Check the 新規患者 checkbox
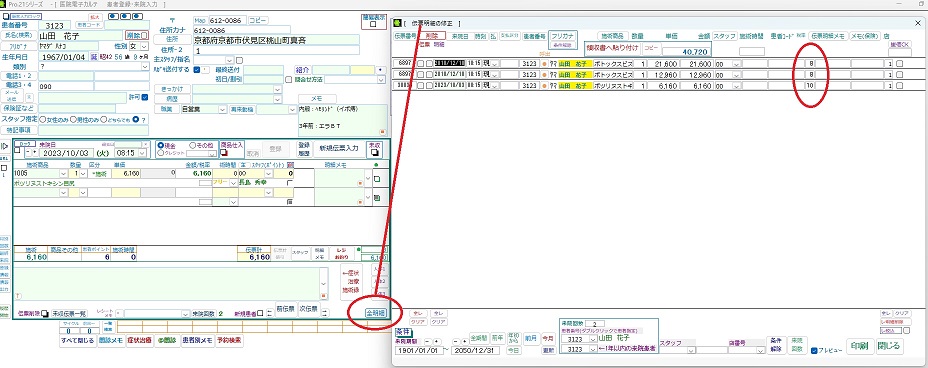The width and height of the screenshot is (928, 368). click(260, 313)
